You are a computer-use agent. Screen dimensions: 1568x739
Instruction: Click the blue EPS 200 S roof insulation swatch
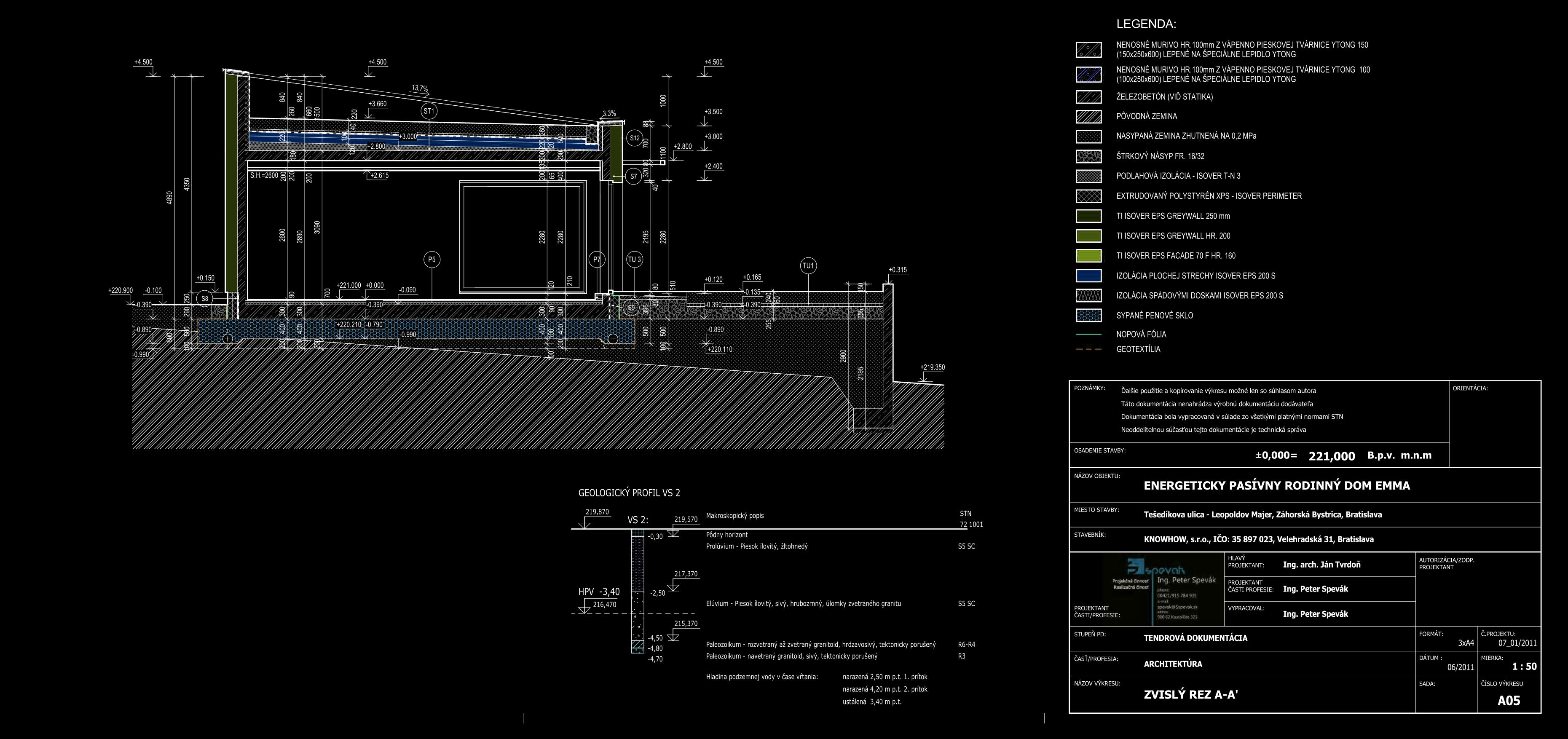click(x=1088, y=276)
